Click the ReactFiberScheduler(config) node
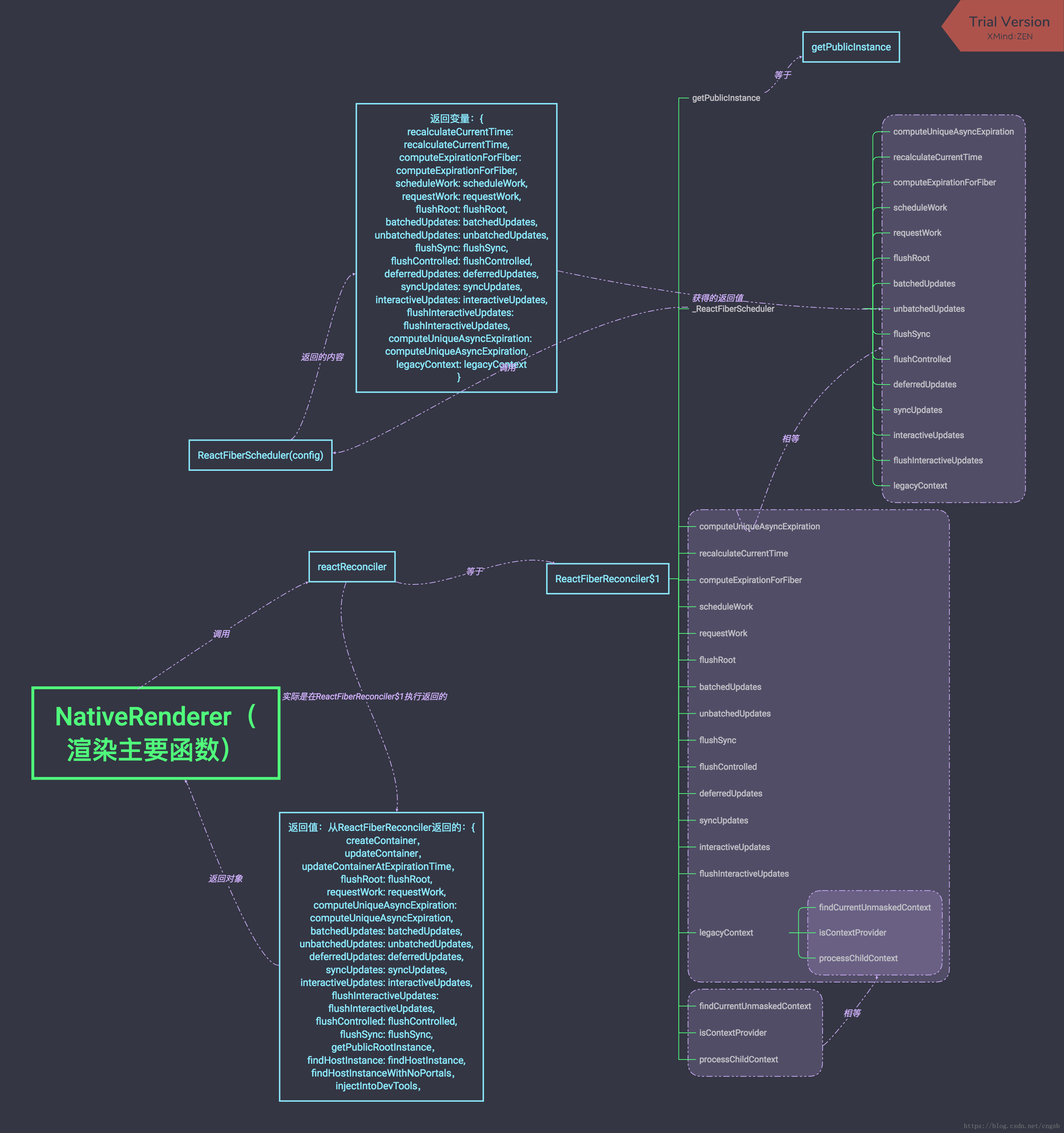The width and height of the screenshot is (1064, 1133). click(260, 455)
